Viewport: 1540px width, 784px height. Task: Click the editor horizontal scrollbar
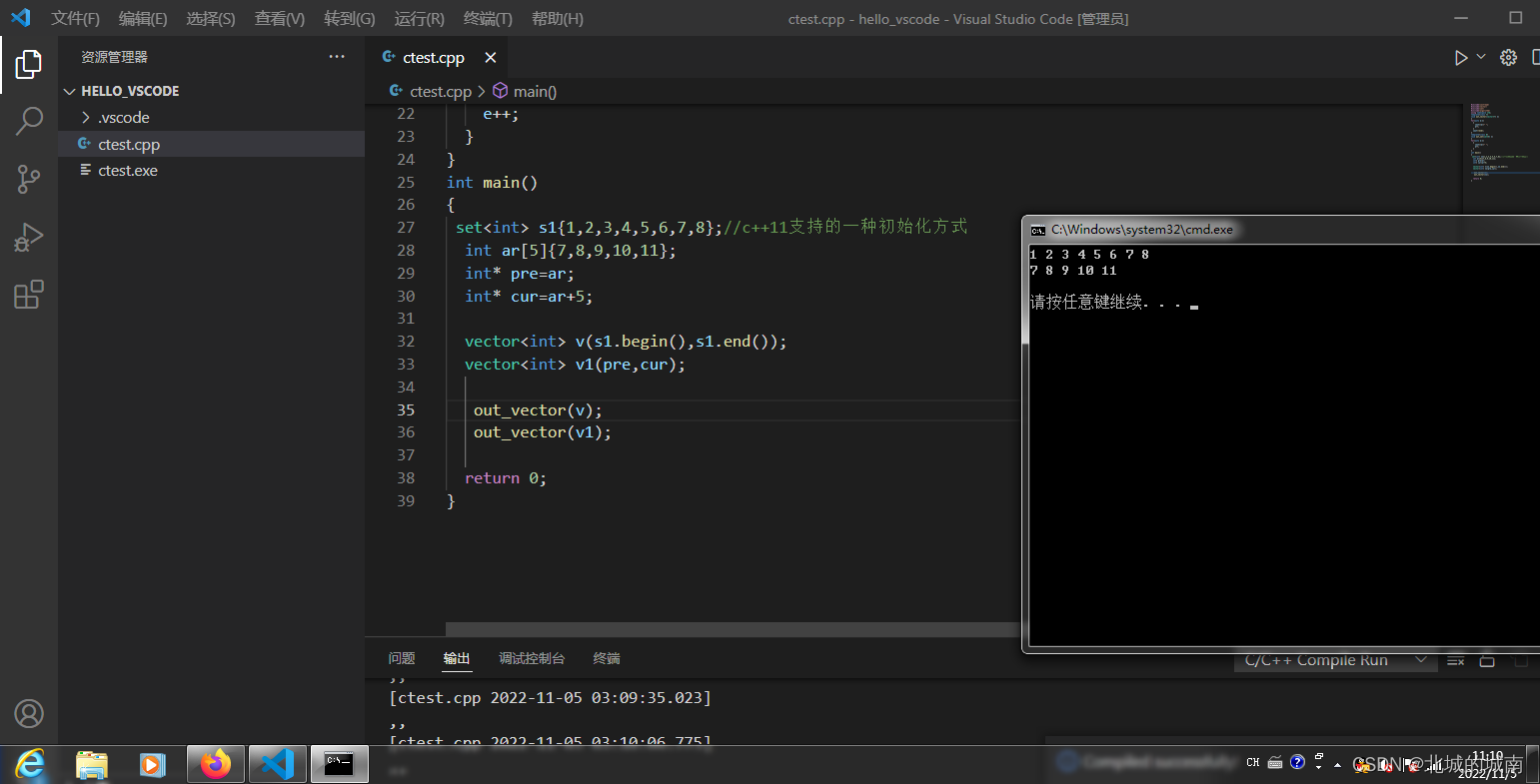(x=732, y=629)
